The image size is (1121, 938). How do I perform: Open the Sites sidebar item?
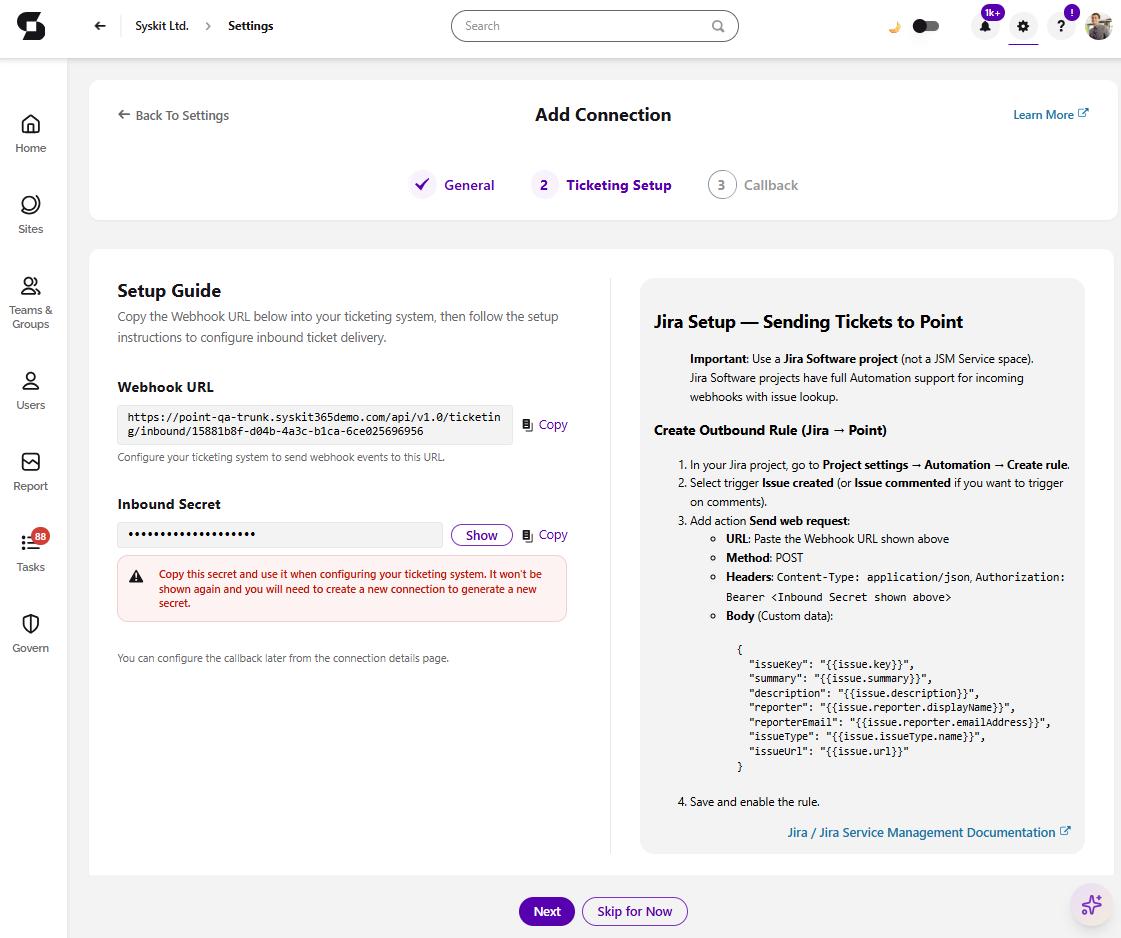point(31,214)
